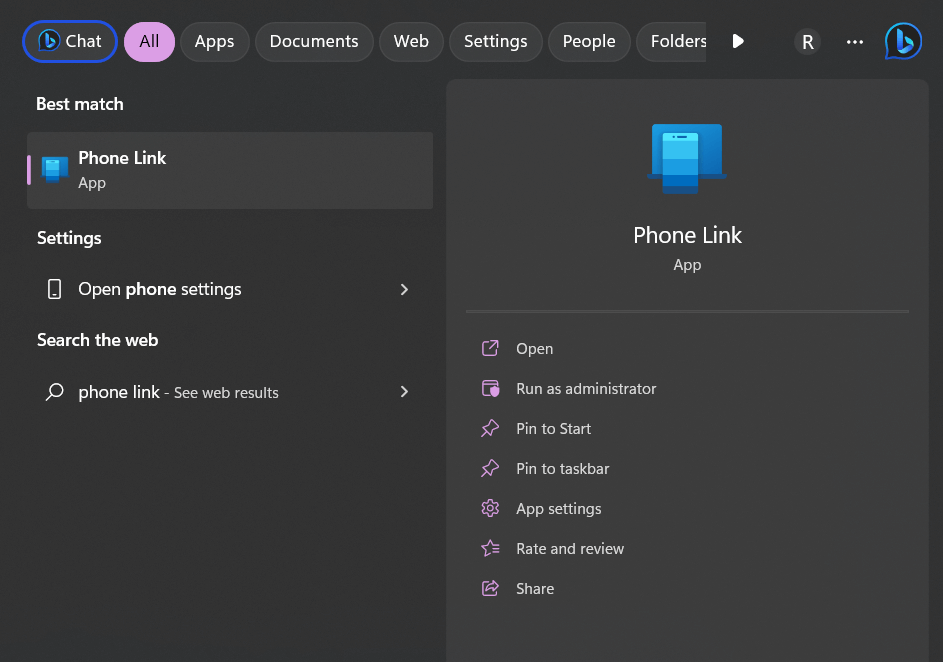Click the Open icon in the preview pane
Image resolution: width=943 pixels, height=662 pixels.
click(490, 348)
